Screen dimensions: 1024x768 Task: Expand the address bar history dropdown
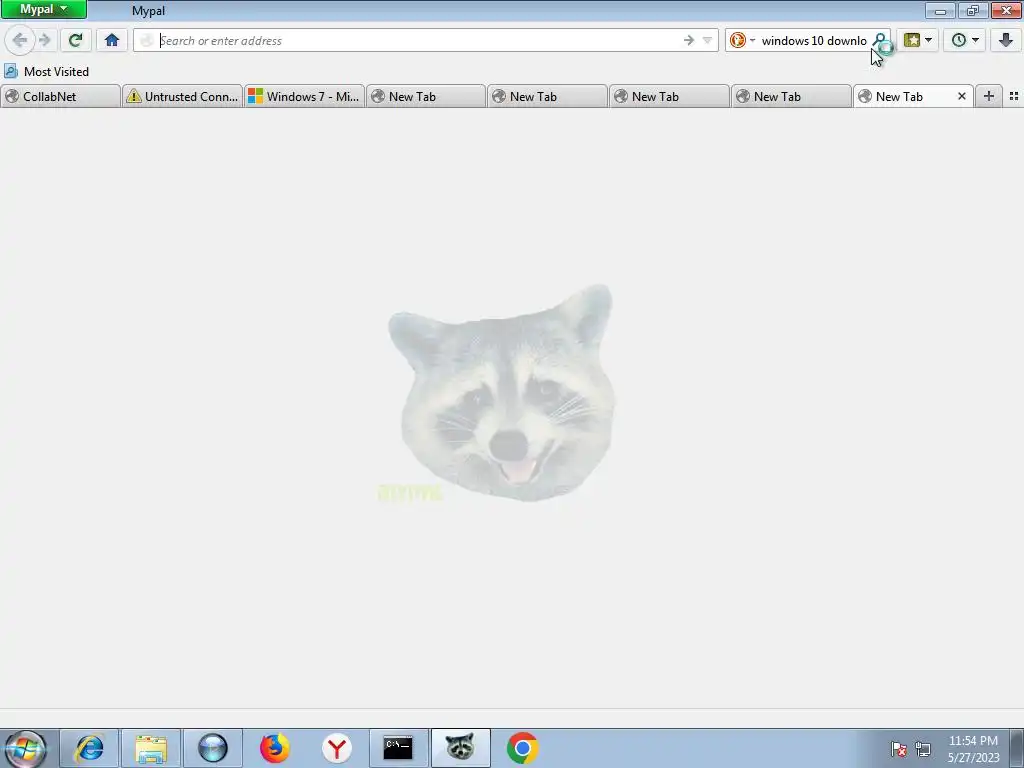[x=707, y=40]
